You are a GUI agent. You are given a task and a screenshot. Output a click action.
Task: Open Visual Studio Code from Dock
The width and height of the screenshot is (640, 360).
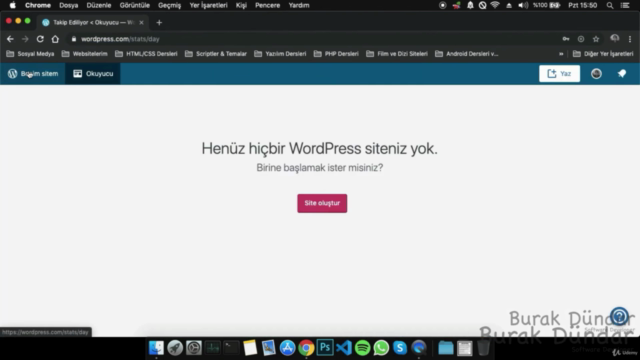(x=344, y=348)
